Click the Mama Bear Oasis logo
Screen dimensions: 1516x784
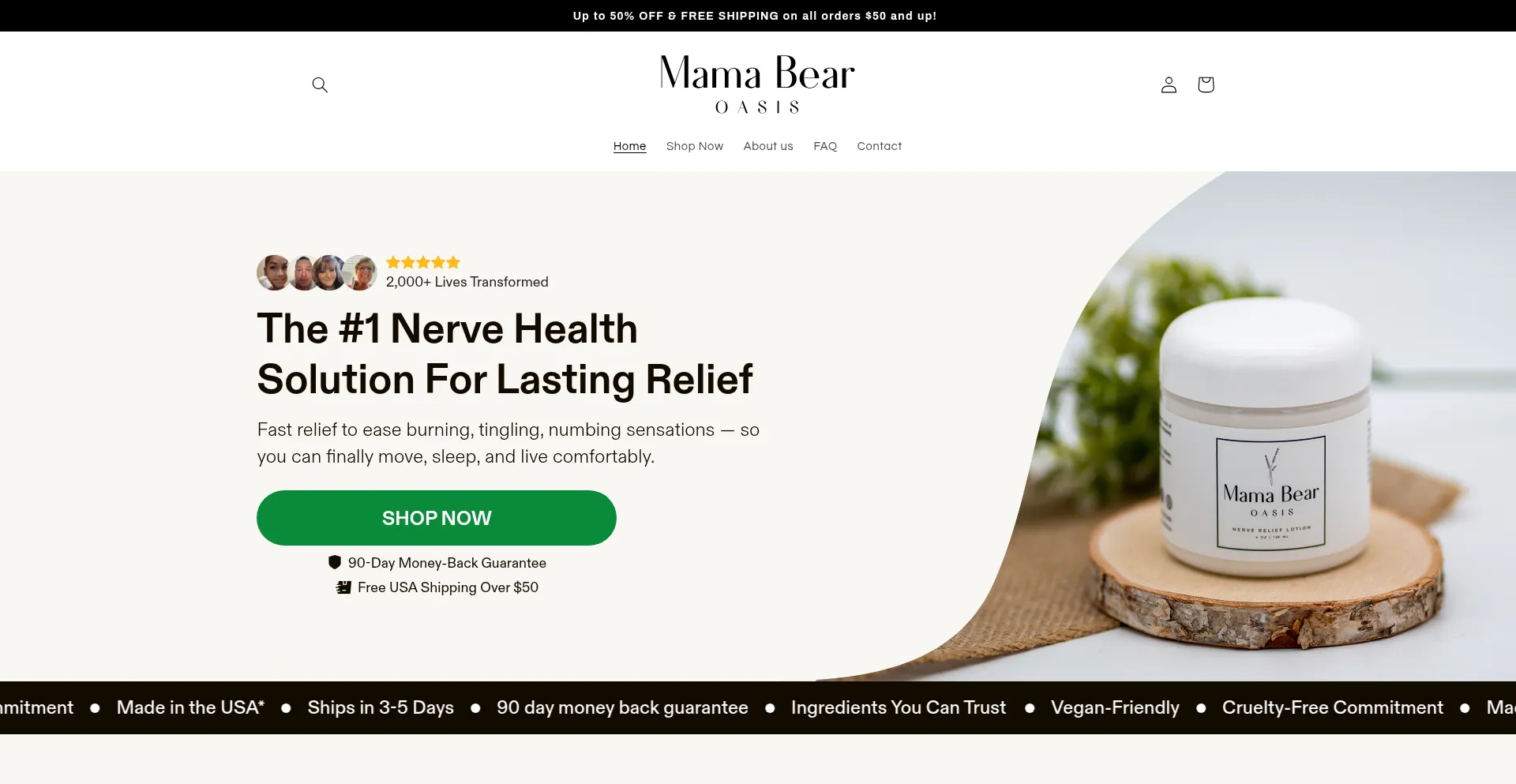757,84
